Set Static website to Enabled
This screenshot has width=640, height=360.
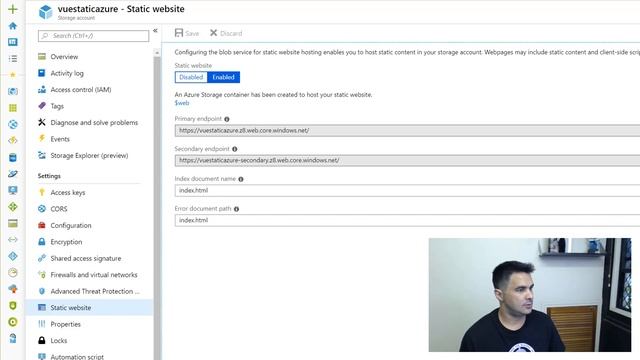pyautogui.click(x=223, y=77)
